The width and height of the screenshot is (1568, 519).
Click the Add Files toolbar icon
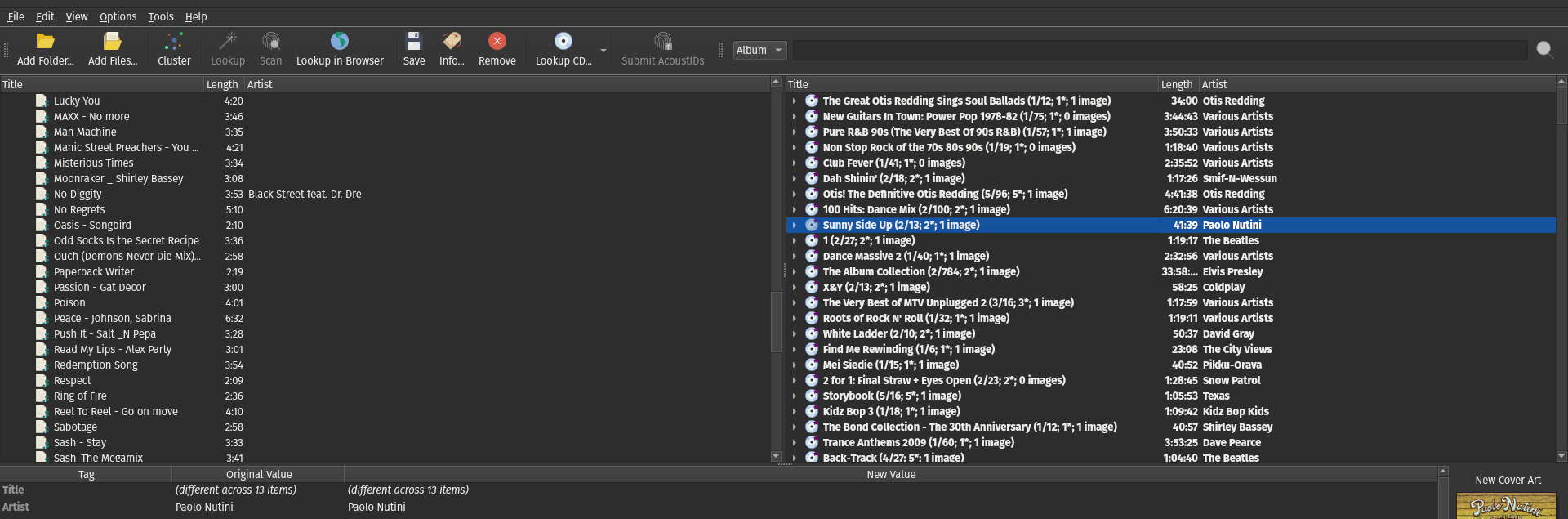113,42
